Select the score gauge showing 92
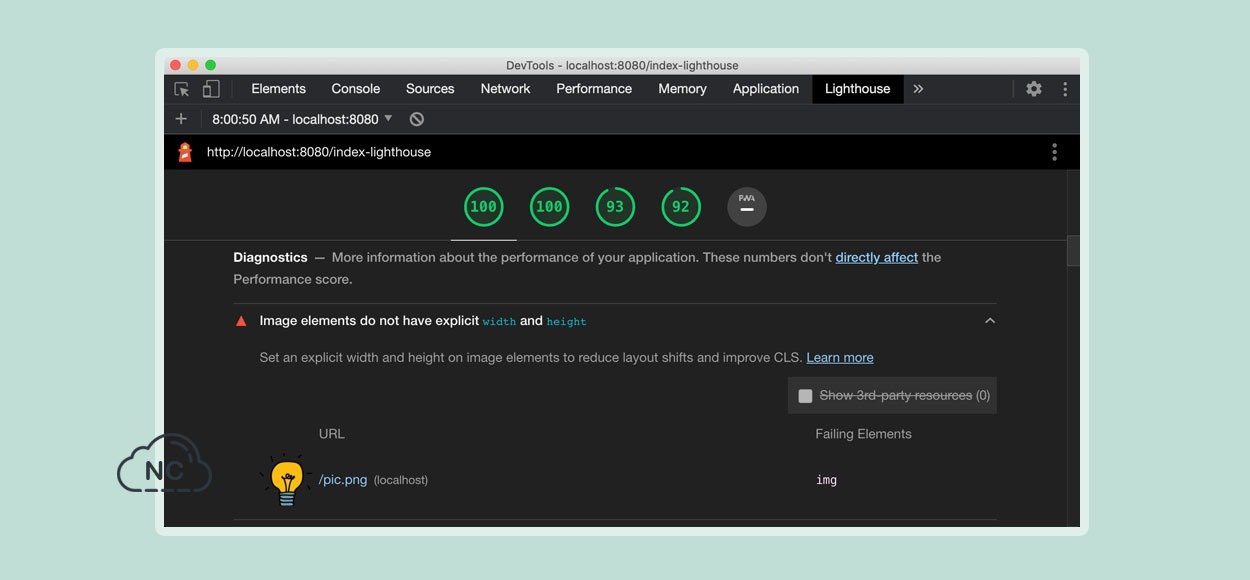 click(x=681, y=207)
